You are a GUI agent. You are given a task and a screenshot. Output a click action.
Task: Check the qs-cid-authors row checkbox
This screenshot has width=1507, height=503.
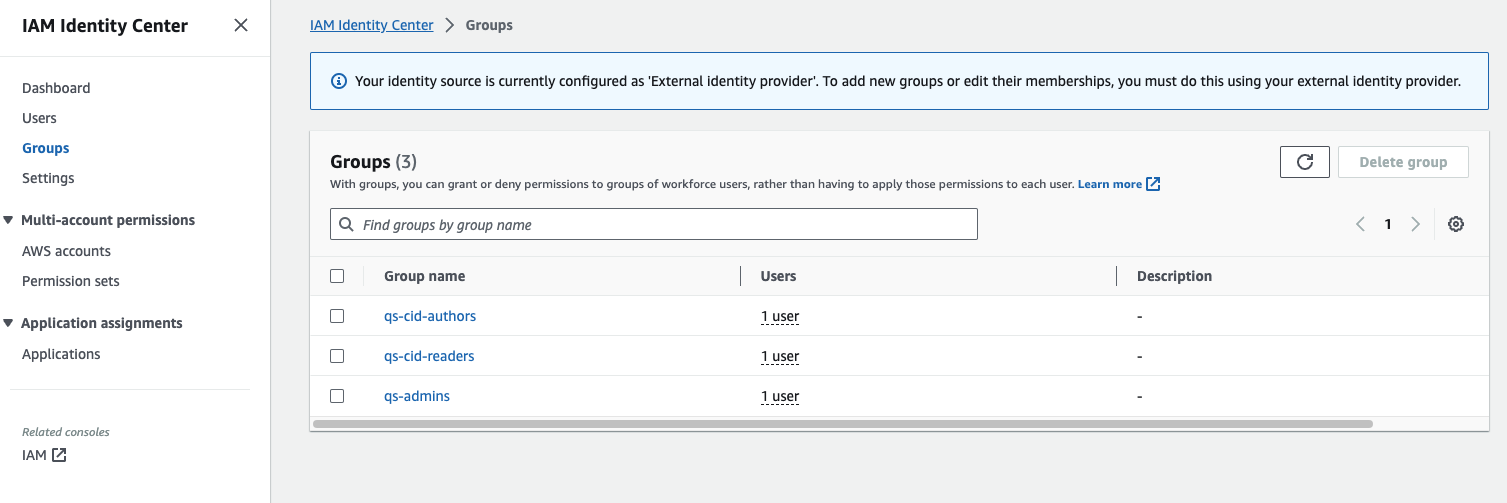pos(337,316)
